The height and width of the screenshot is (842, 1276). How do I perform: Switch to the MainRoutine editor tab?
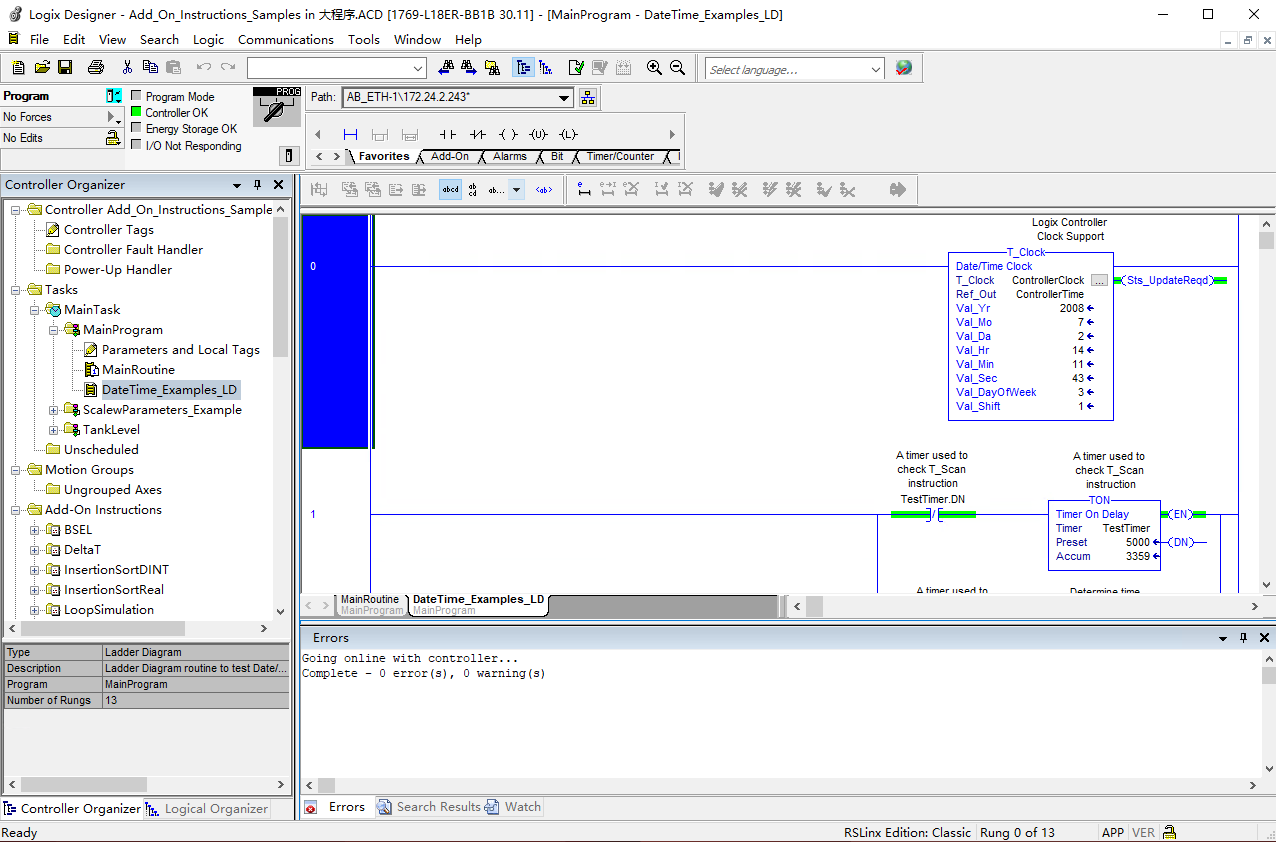pyautogui.click(x=370, y=605)
